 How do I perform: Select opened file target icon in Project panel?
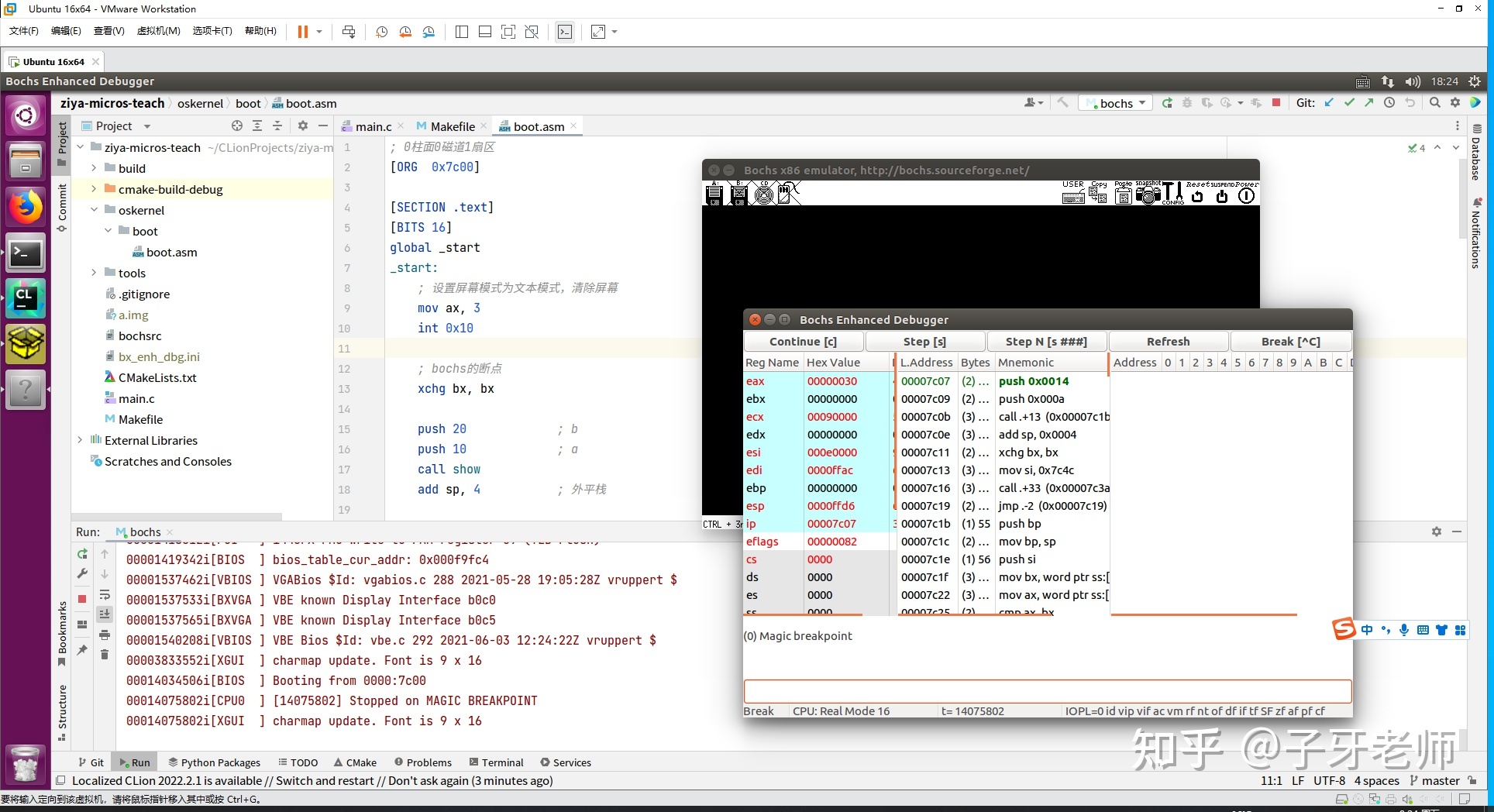click(237, 126)
